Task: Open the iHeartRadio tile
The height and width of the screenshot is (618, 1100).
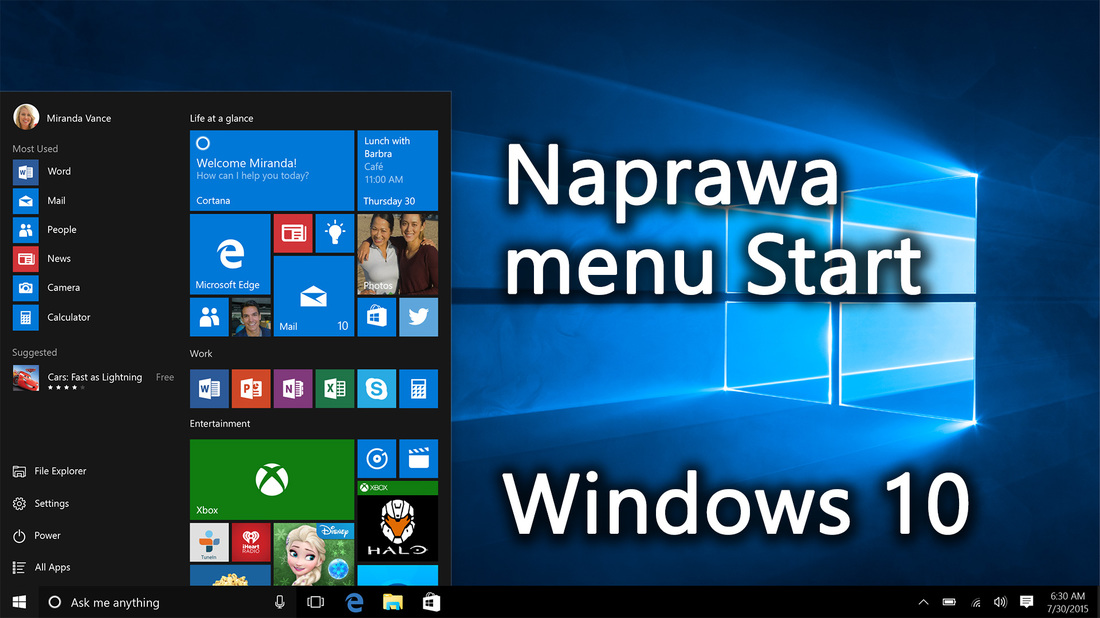Action: click(x=251, y=542)
